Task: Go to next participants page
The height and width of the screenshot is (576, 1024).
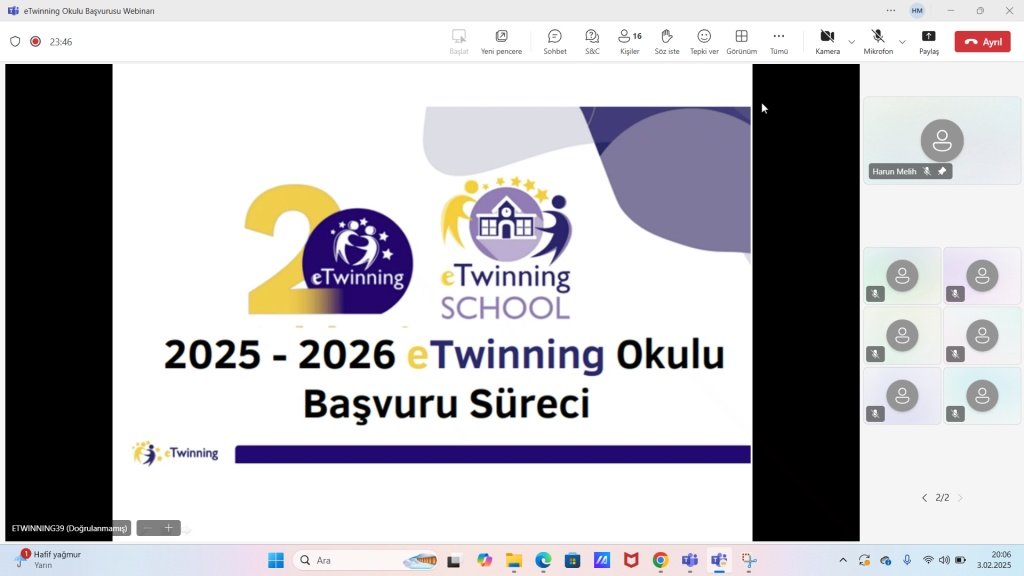Action: point(960,498)
